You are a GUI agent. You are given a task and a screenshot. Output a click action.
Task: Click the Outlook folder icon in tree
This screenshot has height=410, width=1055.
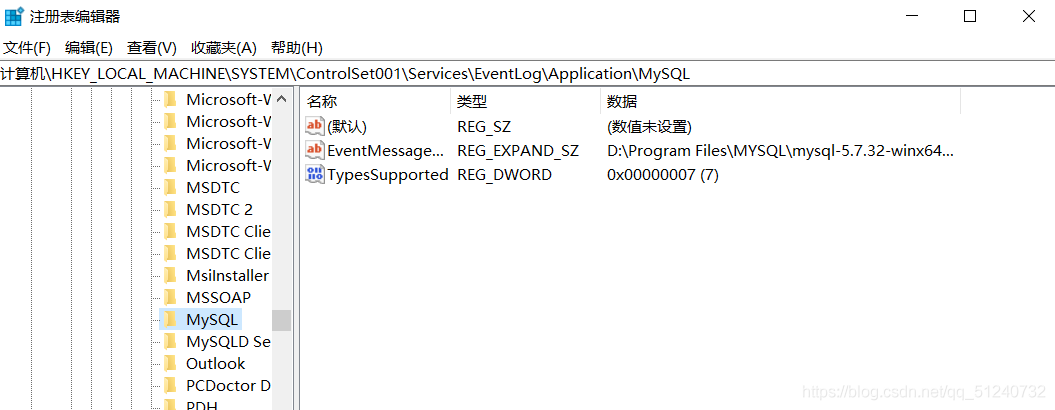coord(170,364)
